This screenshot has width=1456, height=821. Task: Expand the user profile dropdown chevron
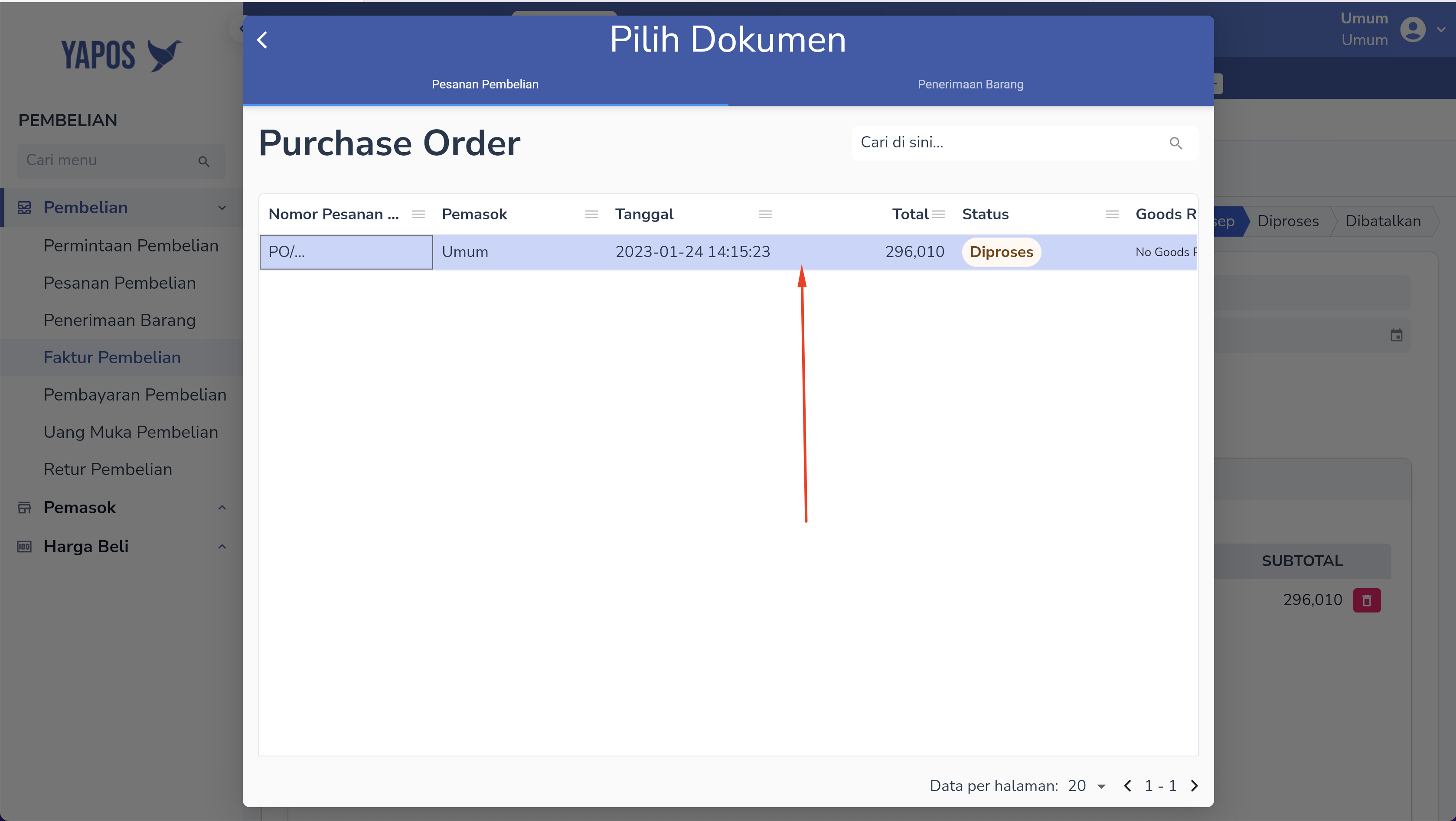[1441, 29]
